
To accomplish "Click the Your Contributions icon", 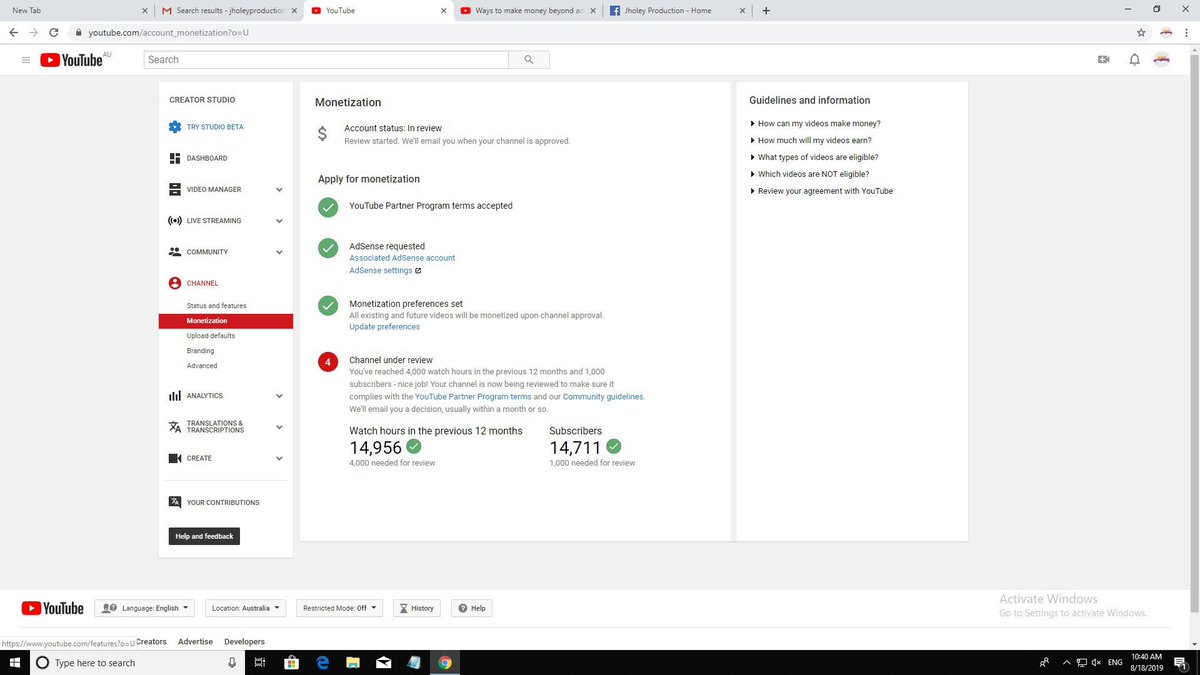I will coord(175,502).
